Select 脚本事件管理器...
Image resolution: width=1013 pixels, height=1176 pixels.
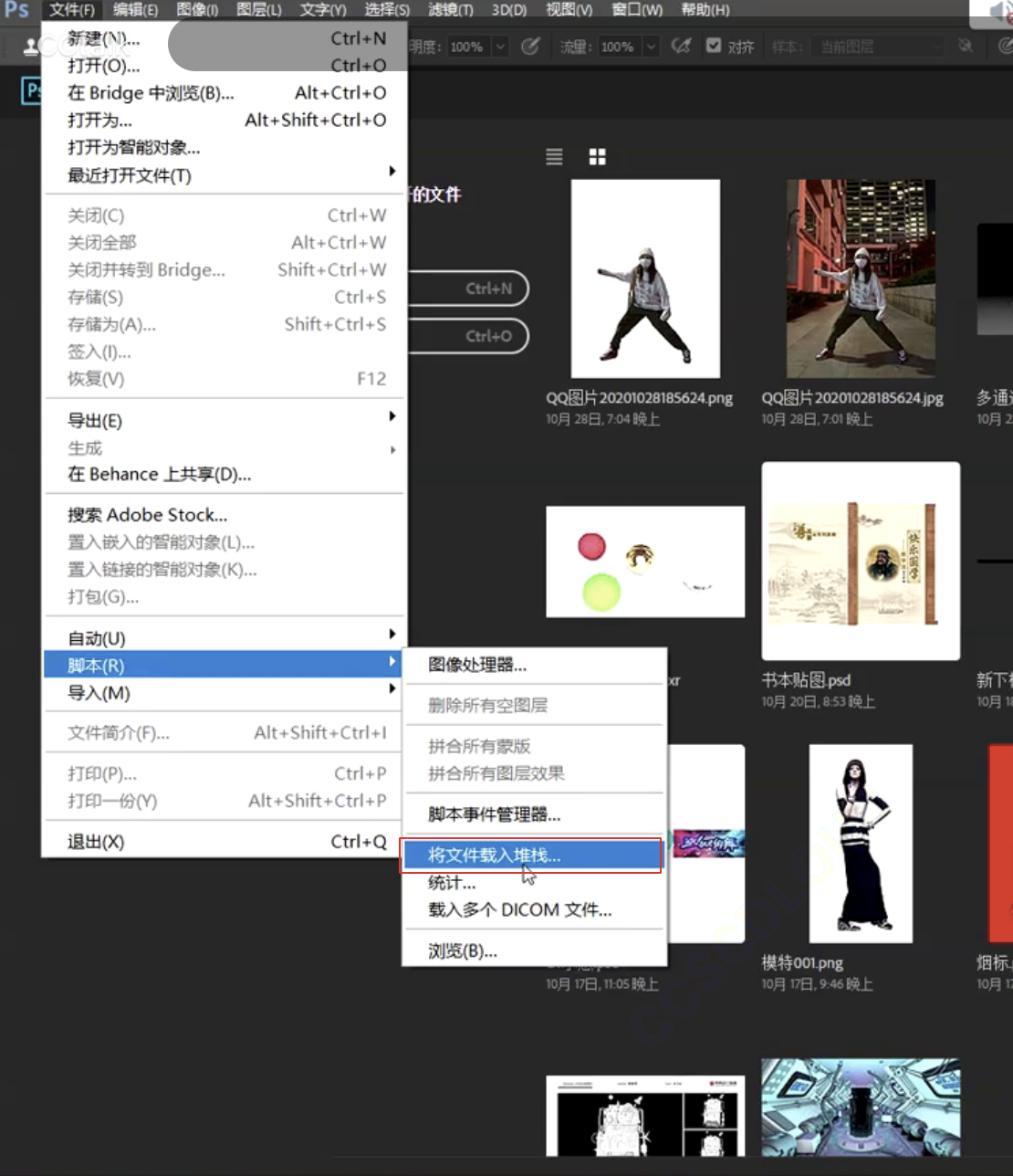[534, 814]
